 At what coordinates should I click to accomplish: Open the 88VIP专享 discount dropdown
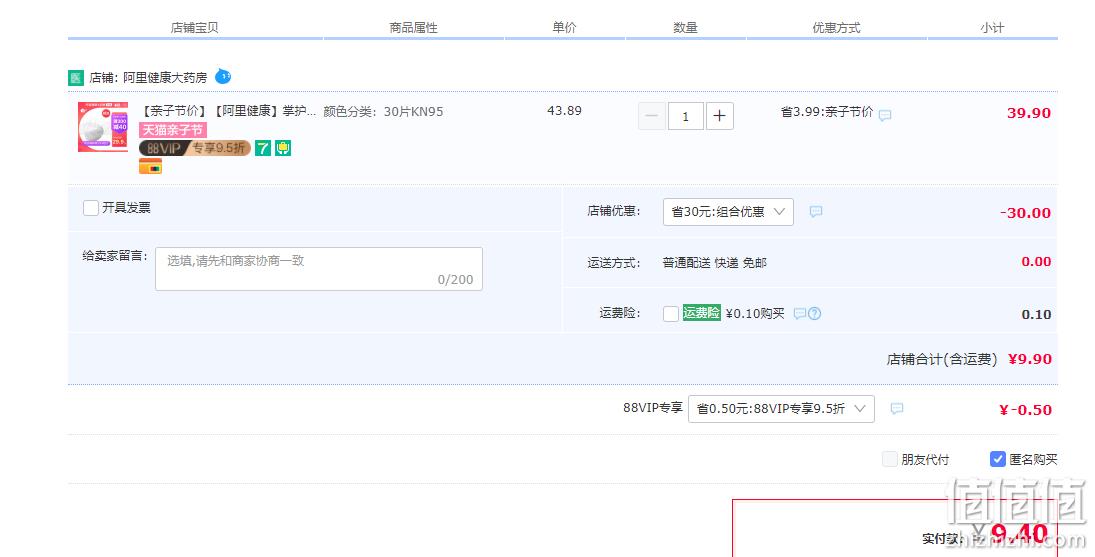781,408
